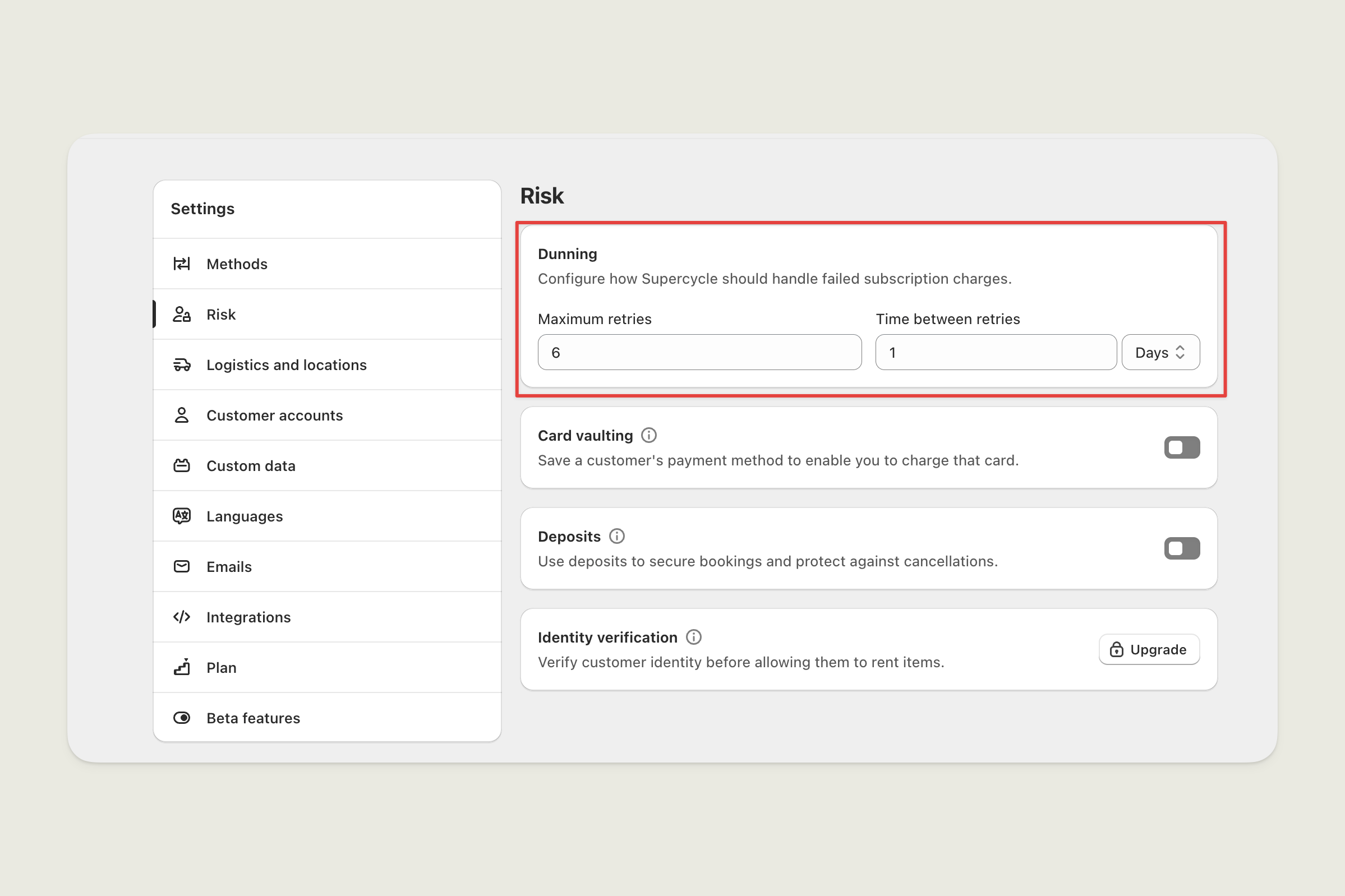Click the info icon next to Card vaulting
The height and width of the screenshot is (896, 1345).
click(x=648, y=436)
